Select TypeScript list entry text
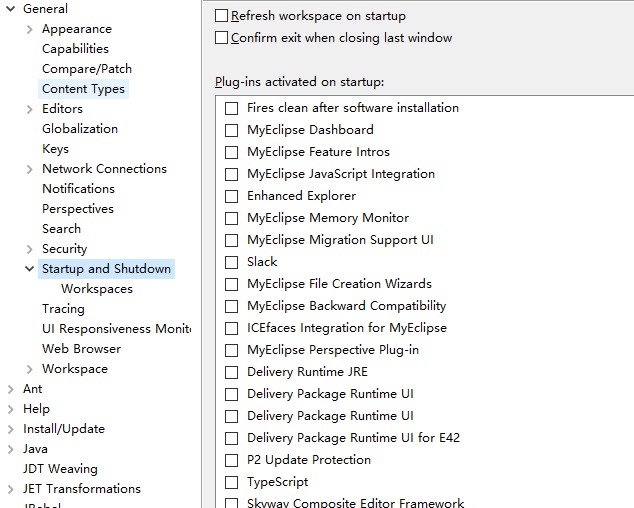This screenshot has height=508, width=634. click(277, 482)
